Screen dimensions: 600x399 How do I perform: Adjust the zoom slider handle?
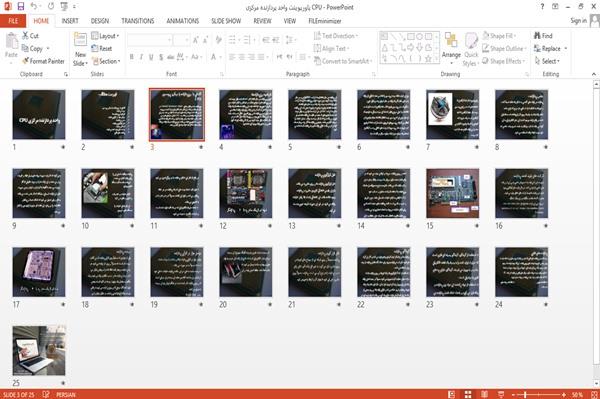pos(525,394)
